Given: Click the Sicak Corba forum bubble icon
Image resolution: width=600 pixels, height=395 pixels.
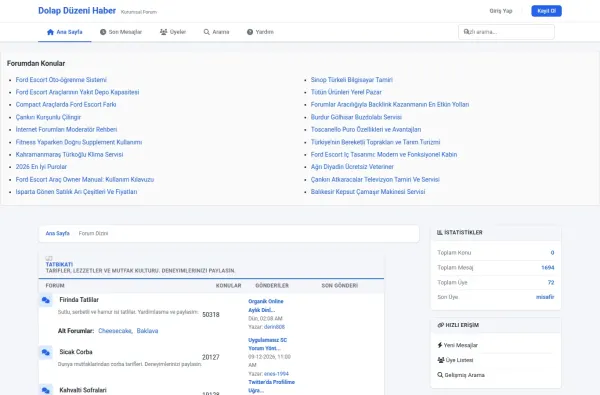Looking at the screenshot, I should coord(46,353).
